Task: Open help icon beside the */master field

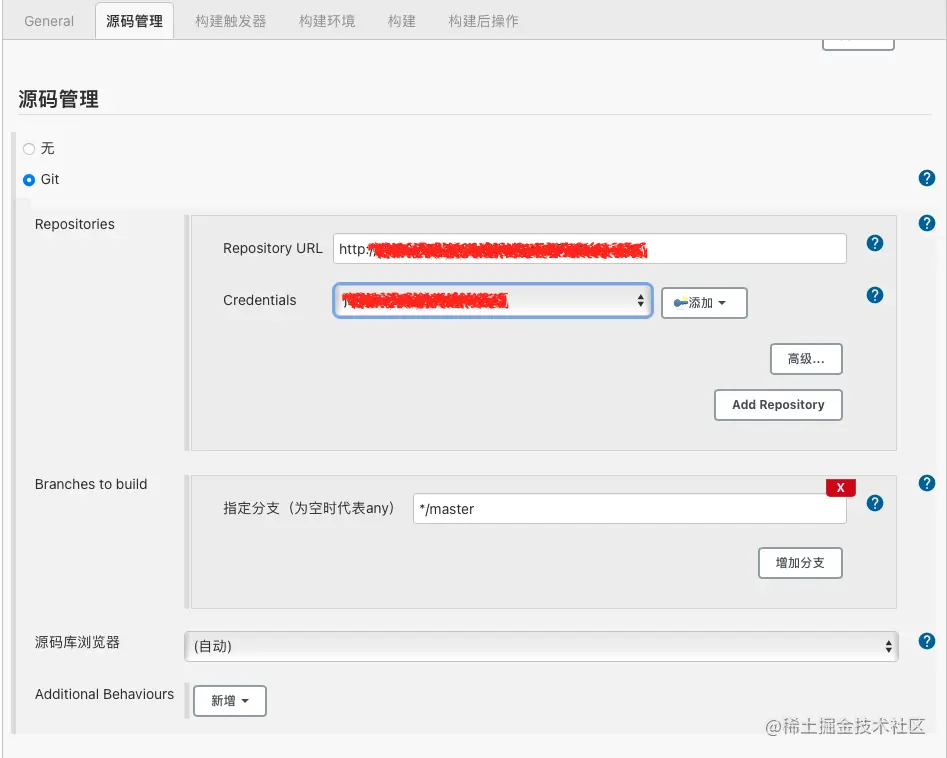Action: 875,503
